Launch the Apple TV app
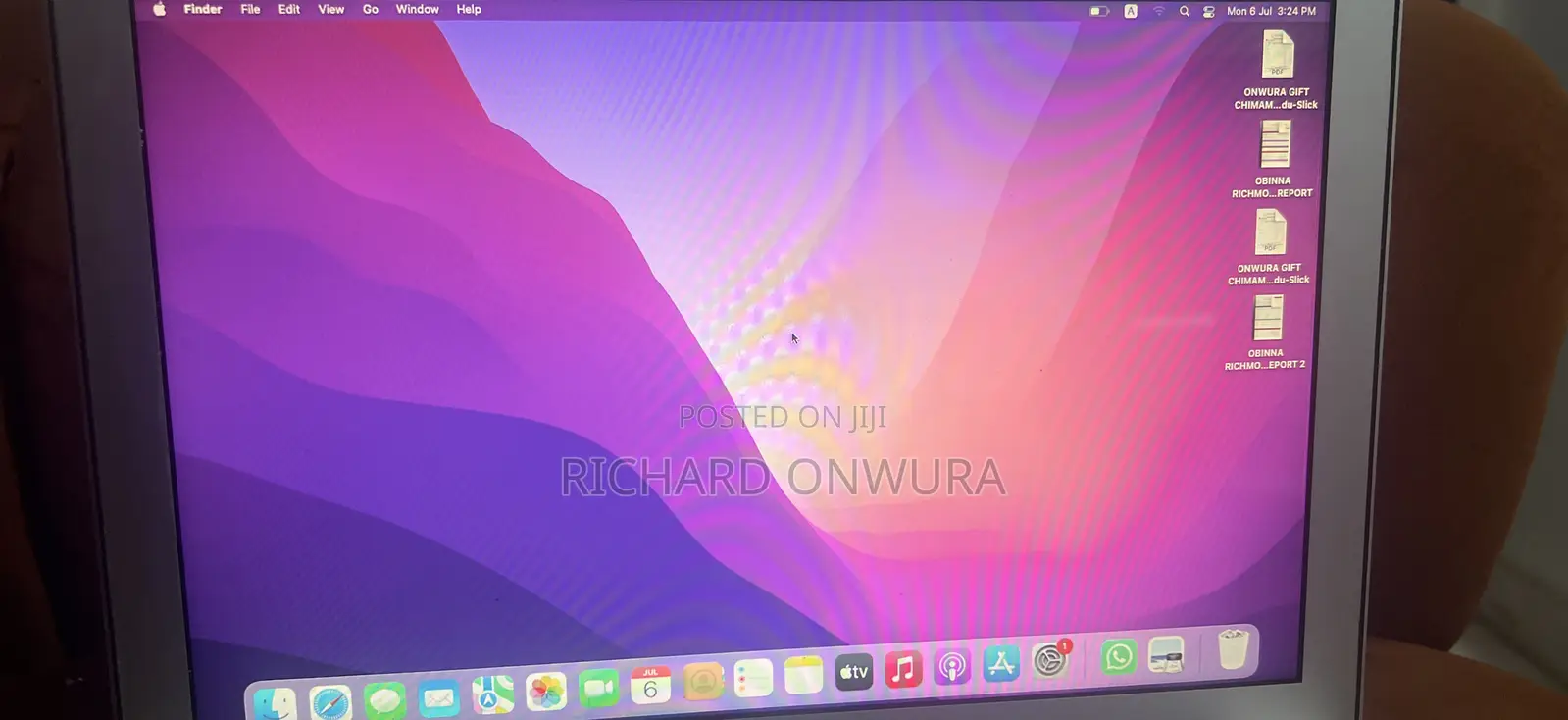 (853, 672)
